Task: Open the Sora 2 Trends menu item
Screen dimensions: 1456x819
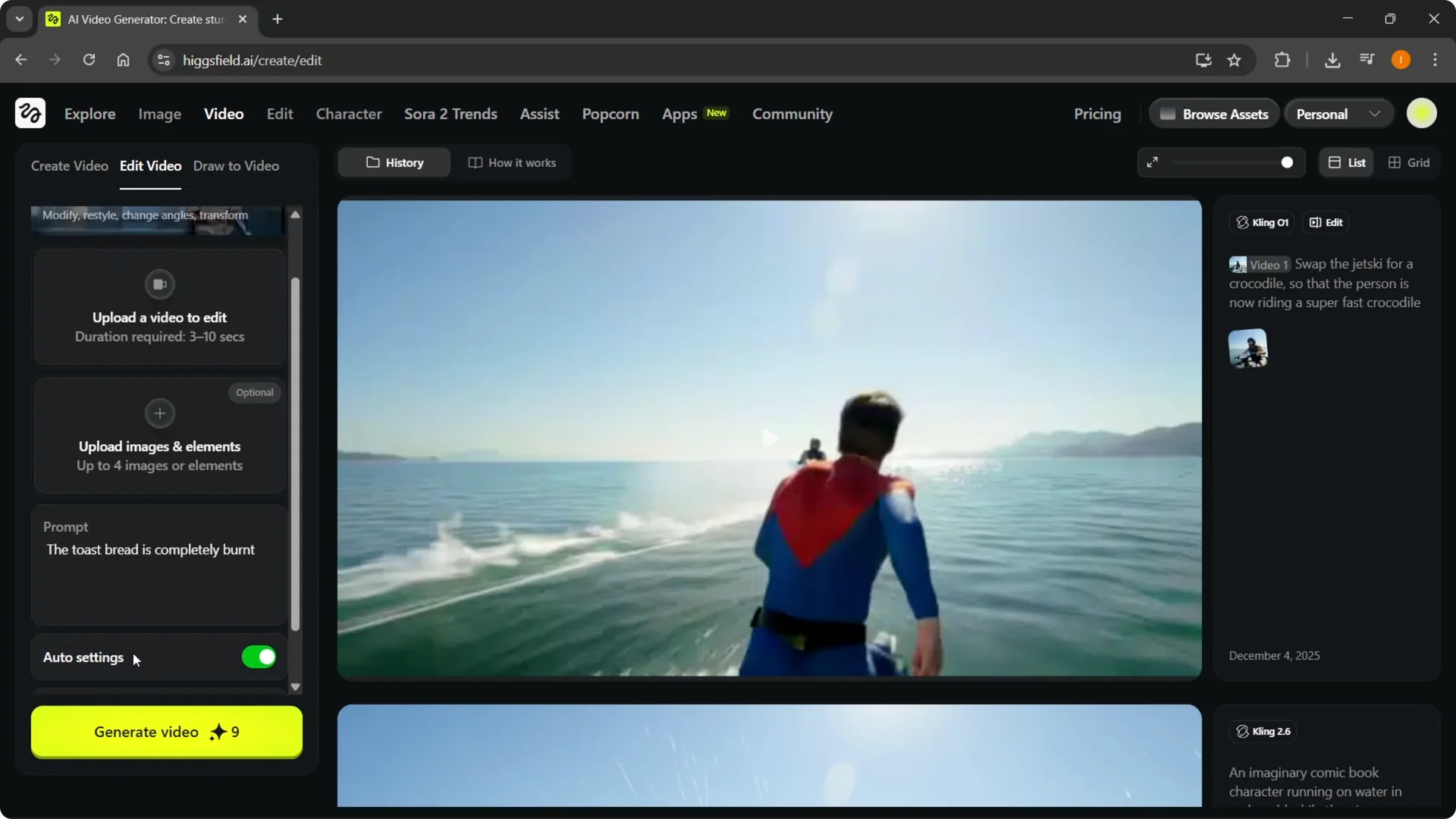Action: point(450,114)
